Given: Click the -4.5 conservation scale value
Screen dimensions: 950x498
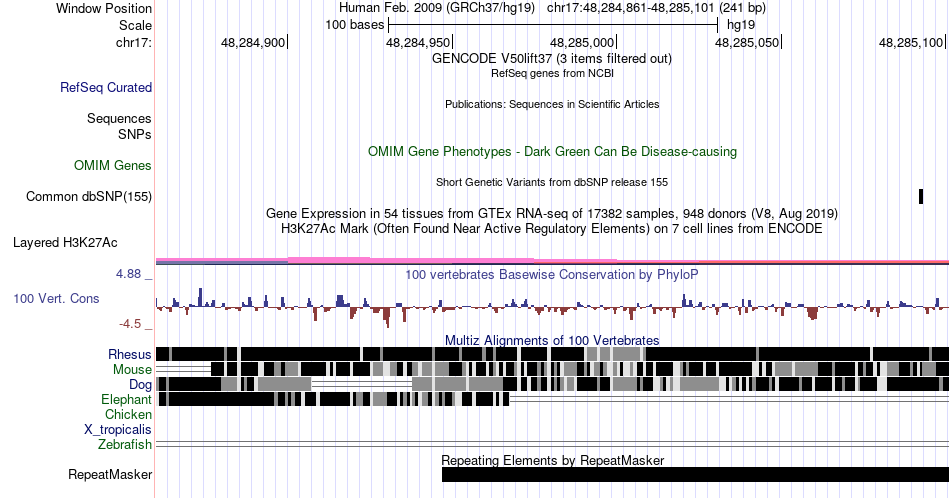Looking at the screenshot, I should [x=130, y=324].
